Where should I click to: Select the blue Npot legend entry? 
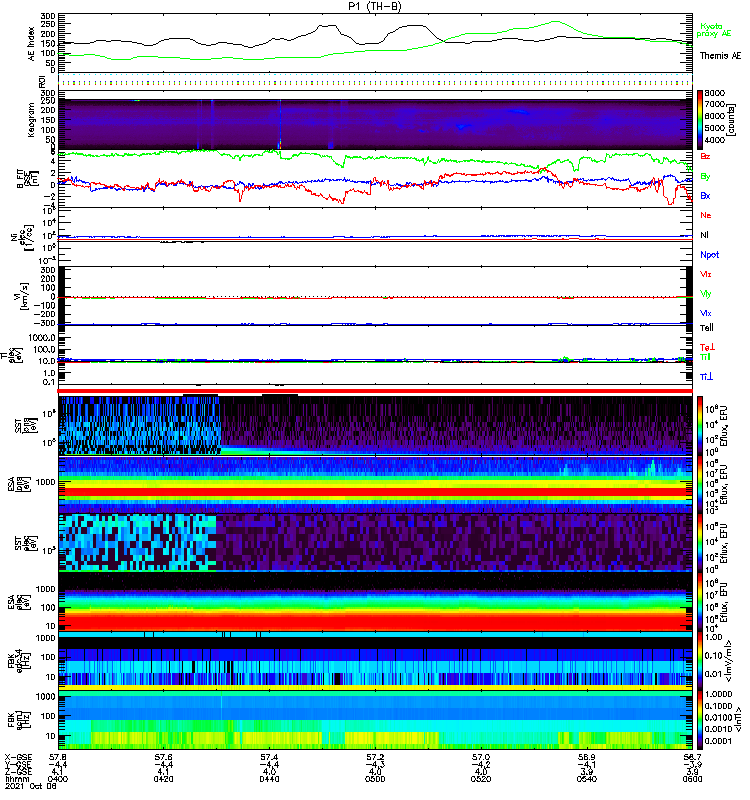pyautogui.click(x=709, y=255)
